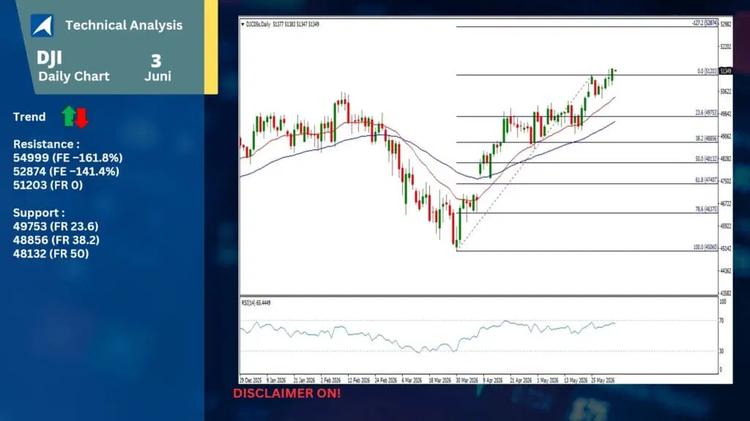Click the blue arrow logo icon

[x=42, y=25]
